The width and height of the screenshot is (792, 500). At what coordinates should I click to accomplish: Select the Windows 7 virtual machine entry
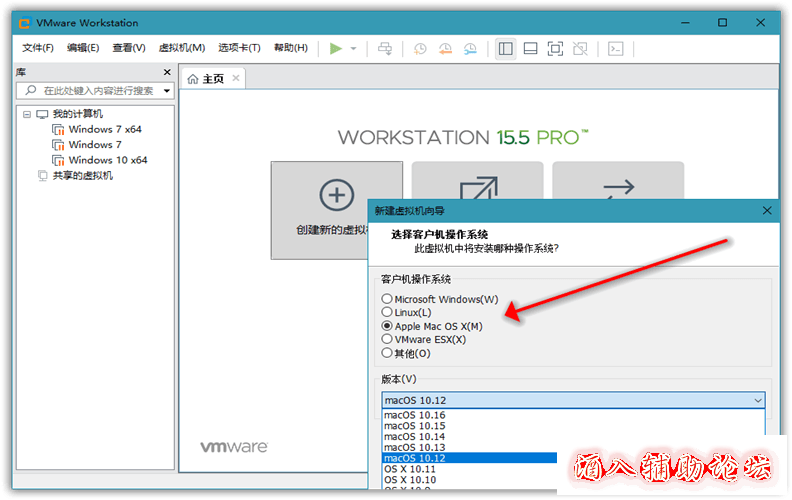95,144
